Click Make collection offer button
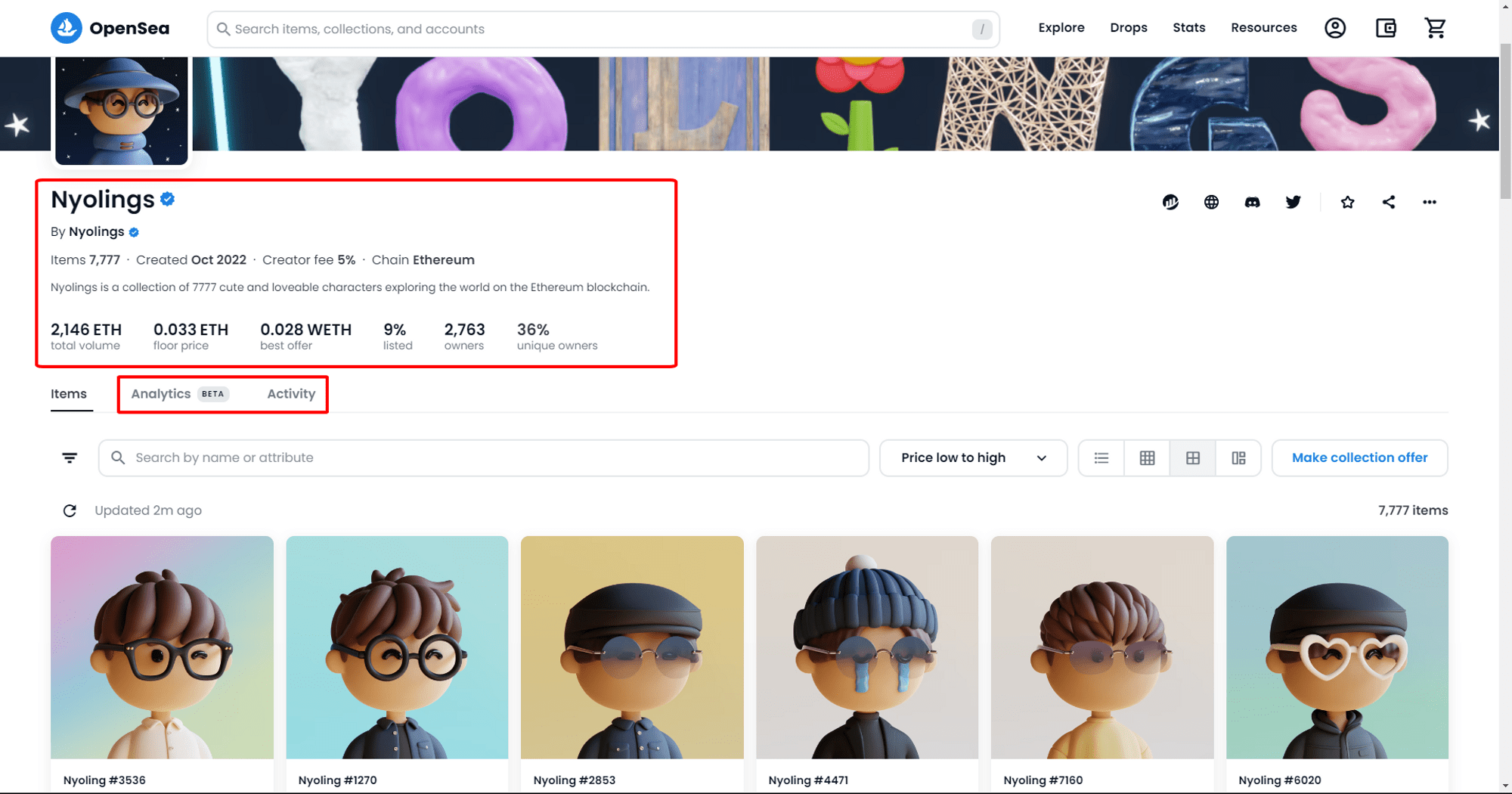This screenshot has width=1512, height=794. pyautogui.click(x=1359, y=458)
